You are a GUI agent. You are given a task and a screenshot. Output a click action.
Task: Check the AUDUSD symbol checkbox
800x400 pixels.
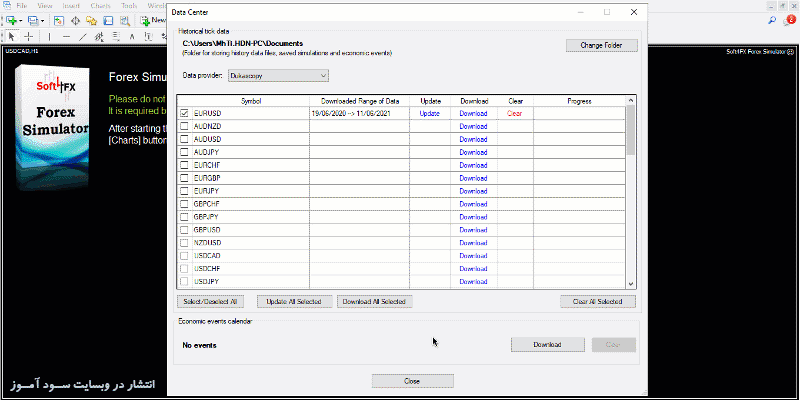point(184,139)
